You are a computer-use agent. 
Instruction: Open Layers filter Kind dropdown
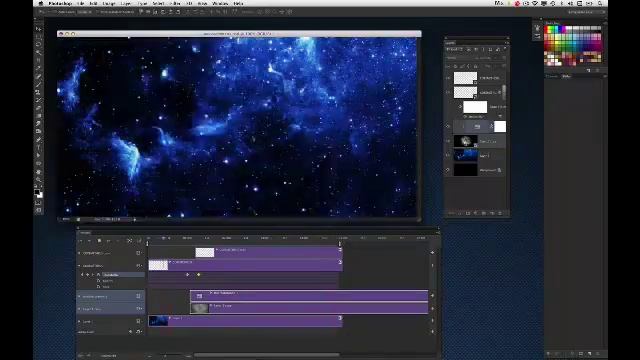click(x=454, y=49)
